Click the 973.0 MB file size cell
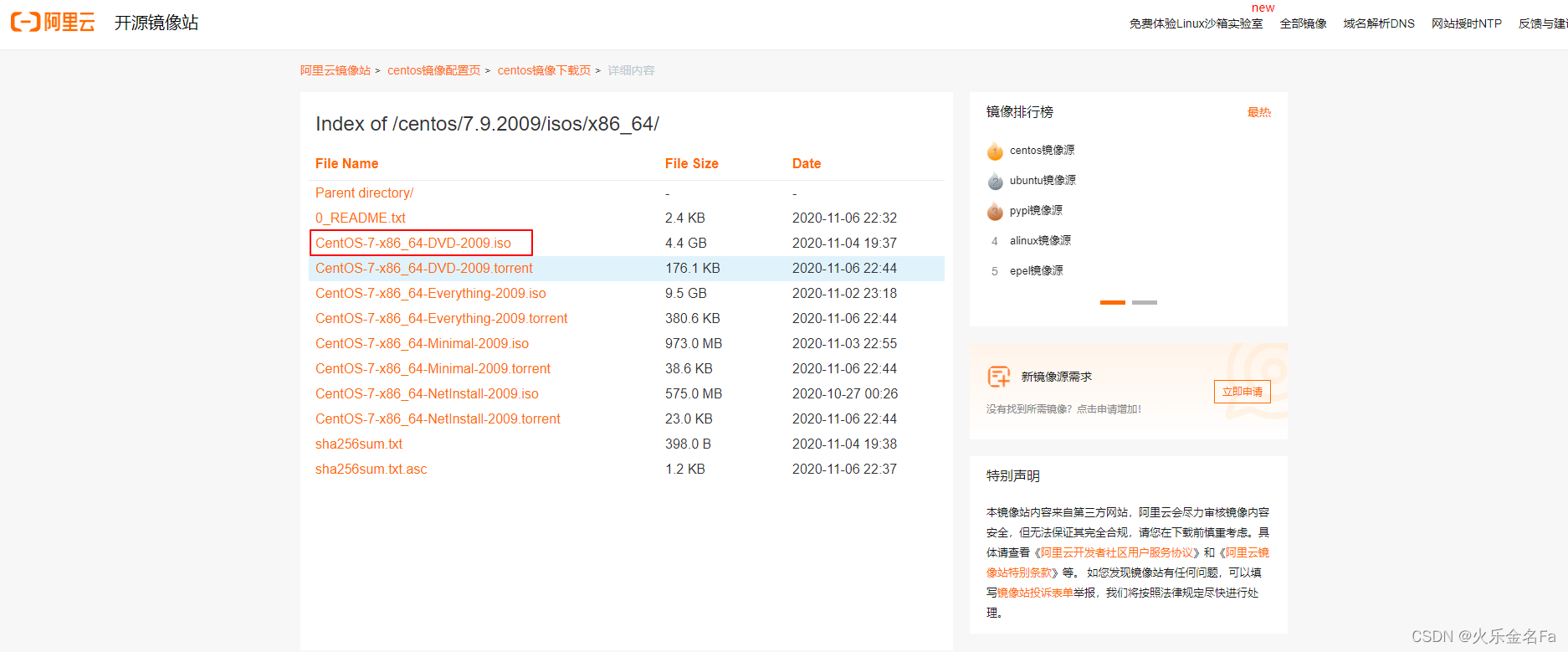 694,343
